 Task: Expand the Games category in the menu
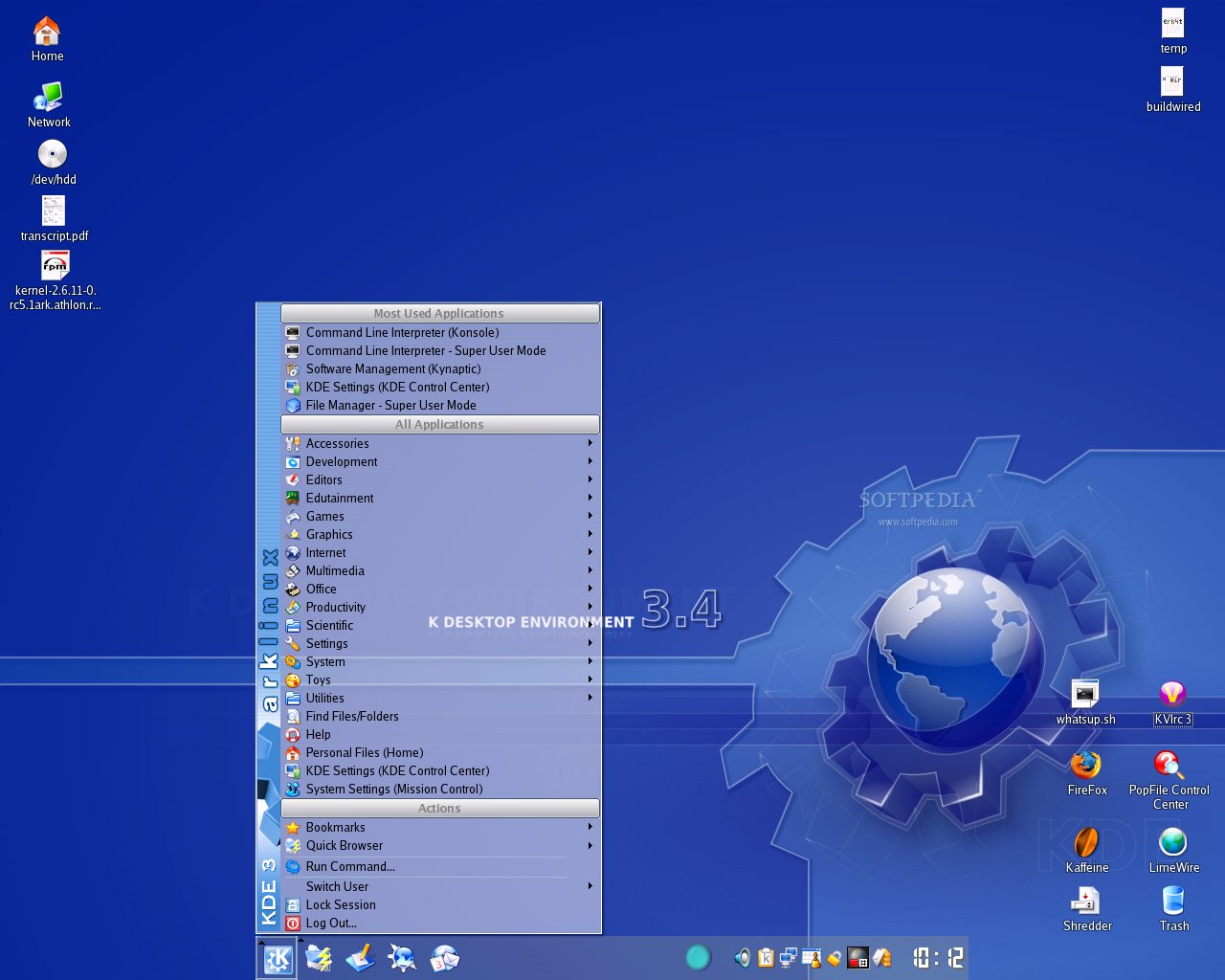(x=325, y=516)
